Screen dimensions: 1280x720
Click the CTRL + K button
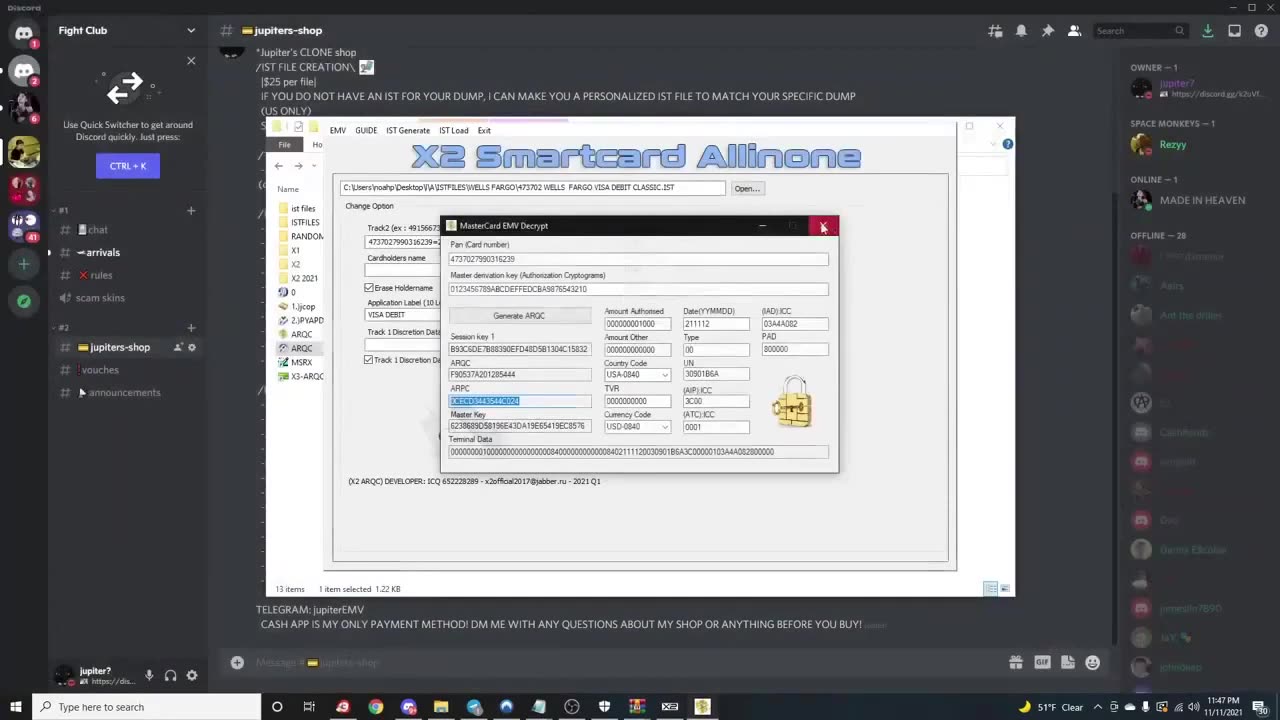(x=128, y=166)
